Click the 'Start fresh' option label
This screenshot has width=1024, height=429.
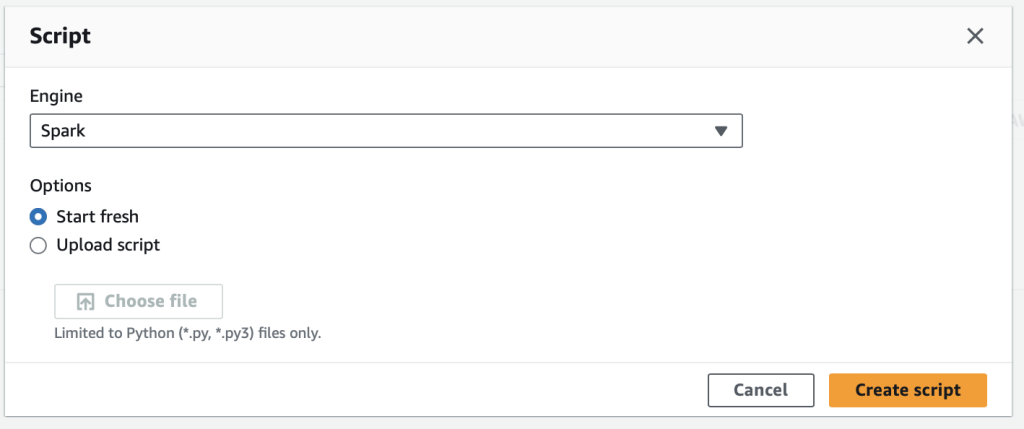[97, 216]
